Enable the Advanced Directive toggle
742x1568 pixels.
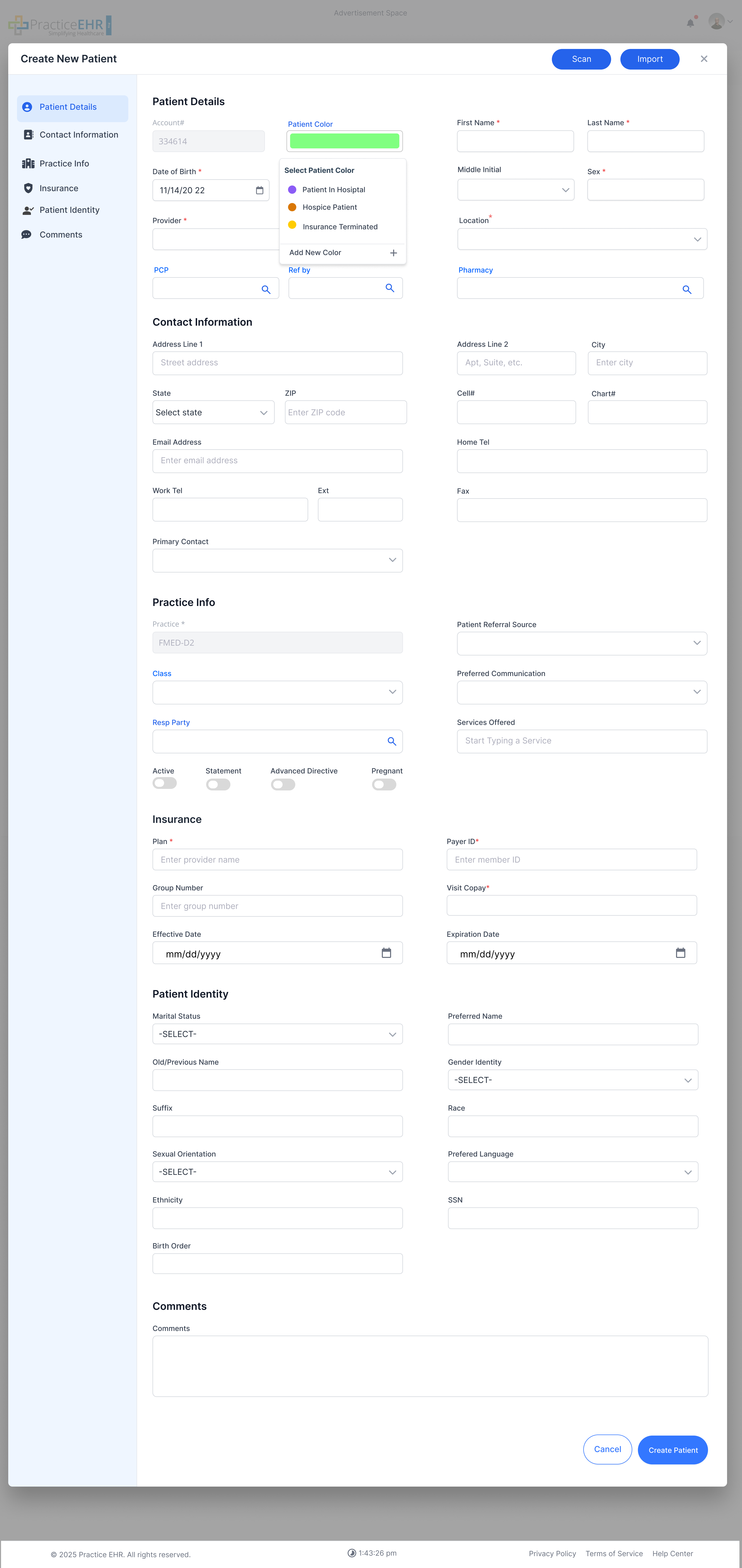pyautogui.click(x=283, y=785)
